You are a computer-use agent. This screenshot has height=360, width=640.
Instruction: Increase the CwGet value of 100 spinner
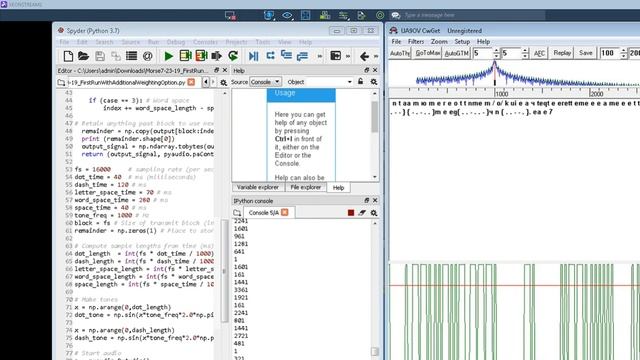pos(623,51)
